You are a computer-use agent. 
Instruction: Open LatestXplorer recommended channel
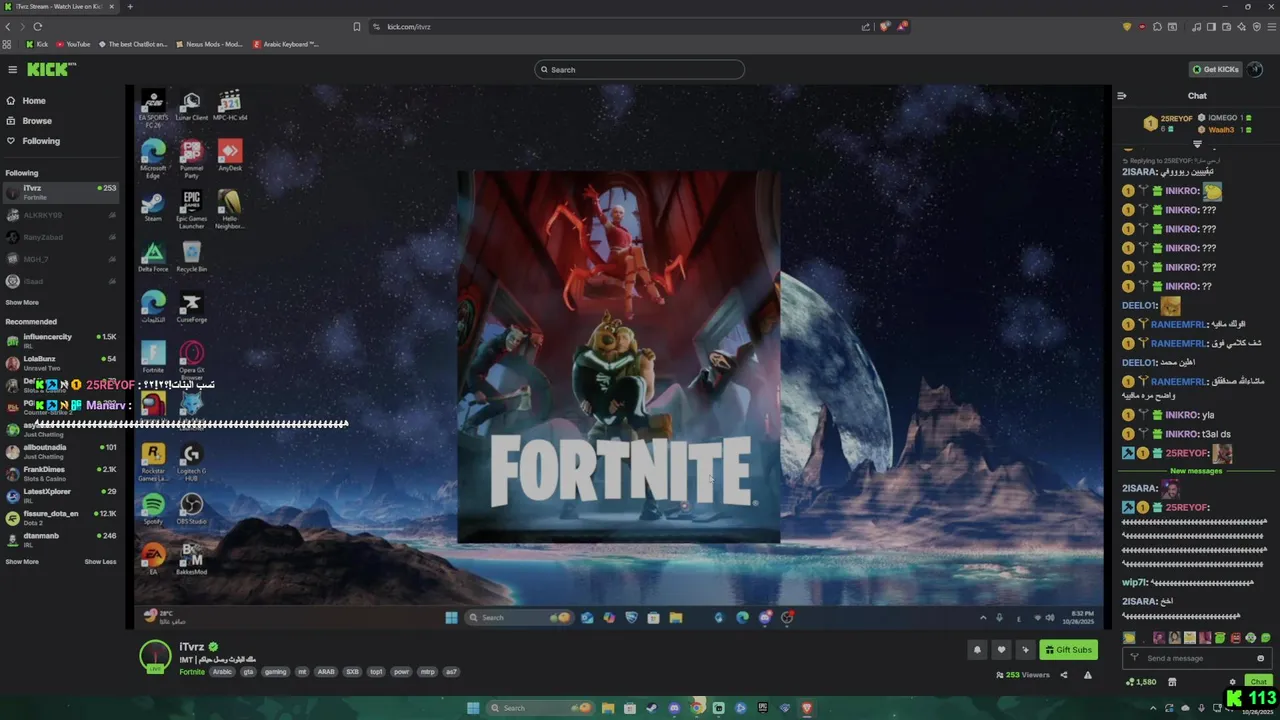click(60, 495)
